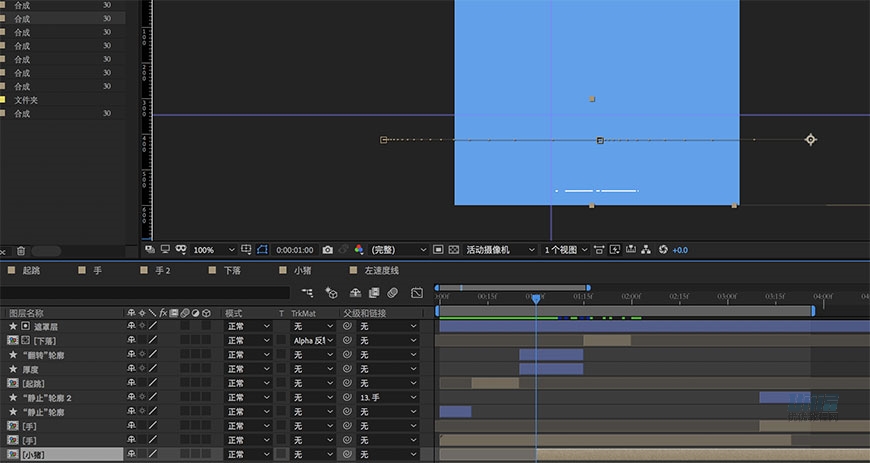Image resolution: width=870 pixels, height=463 pixels.
Task: Take a snapshot with the camera icon
Action: coord(327,250)
